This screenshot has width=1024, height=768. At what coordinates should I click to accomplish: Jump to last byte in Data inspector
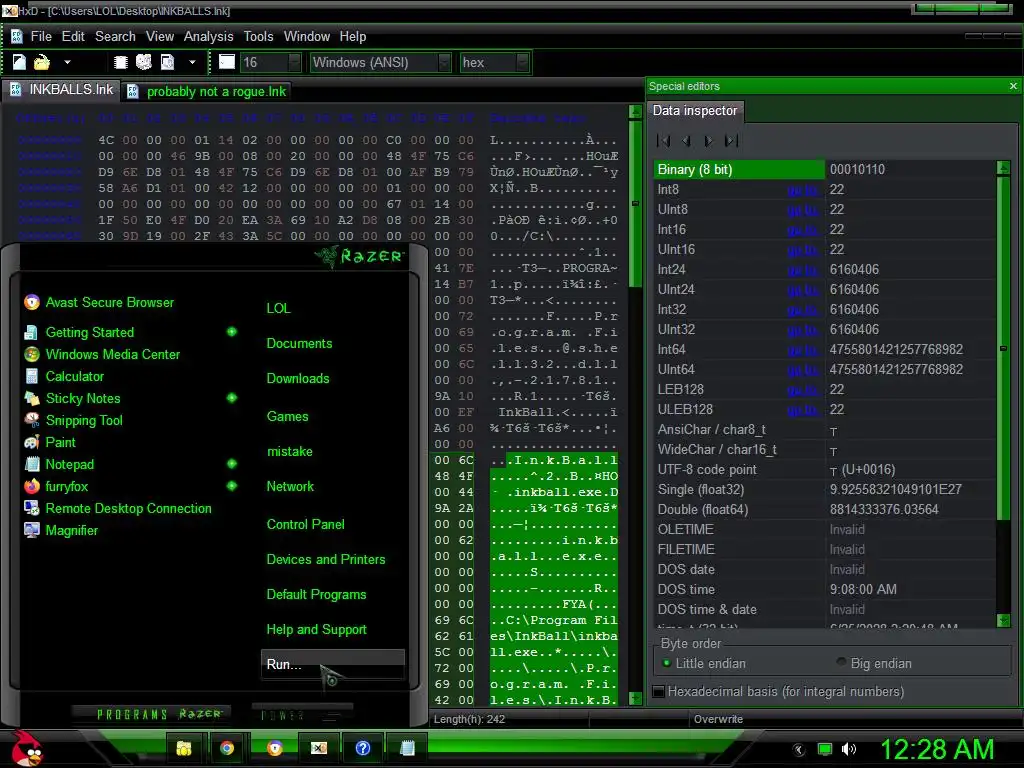tap(731, 140)
